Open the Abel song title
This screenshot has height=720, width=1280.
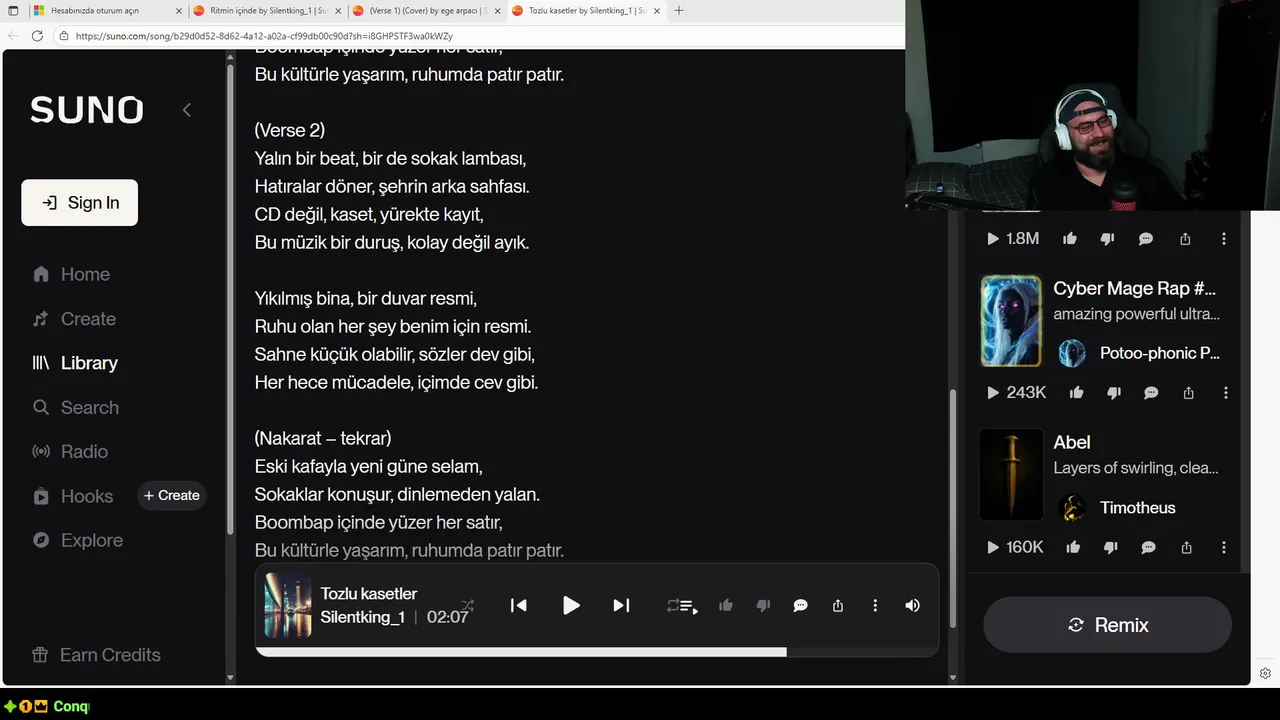(x=1072, y=442)
